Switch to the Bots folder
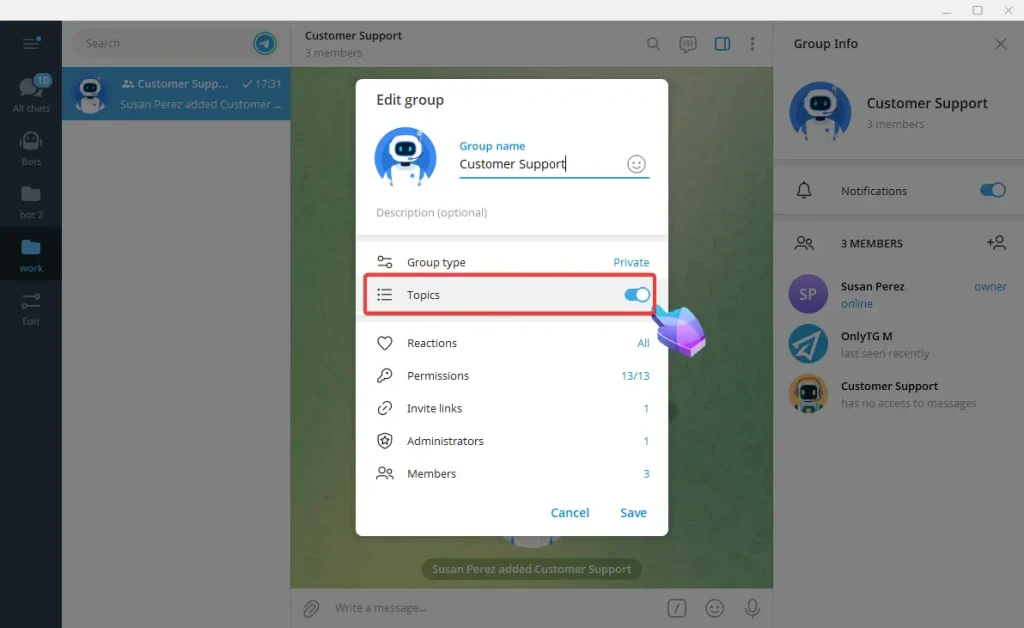Image resolution: width=1024 pixels, height=628 pixels. coord(31,146)
